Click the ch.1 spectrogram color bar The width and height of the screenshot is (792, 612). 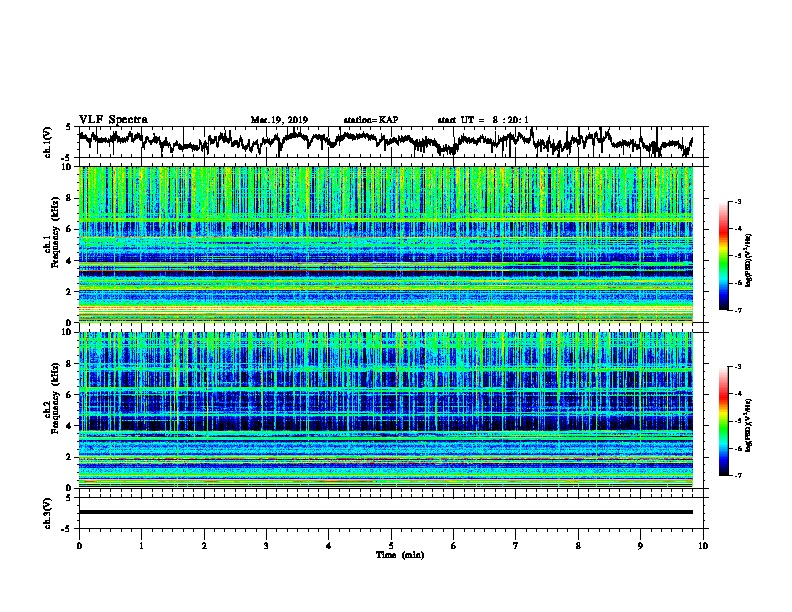pos(724,256)
